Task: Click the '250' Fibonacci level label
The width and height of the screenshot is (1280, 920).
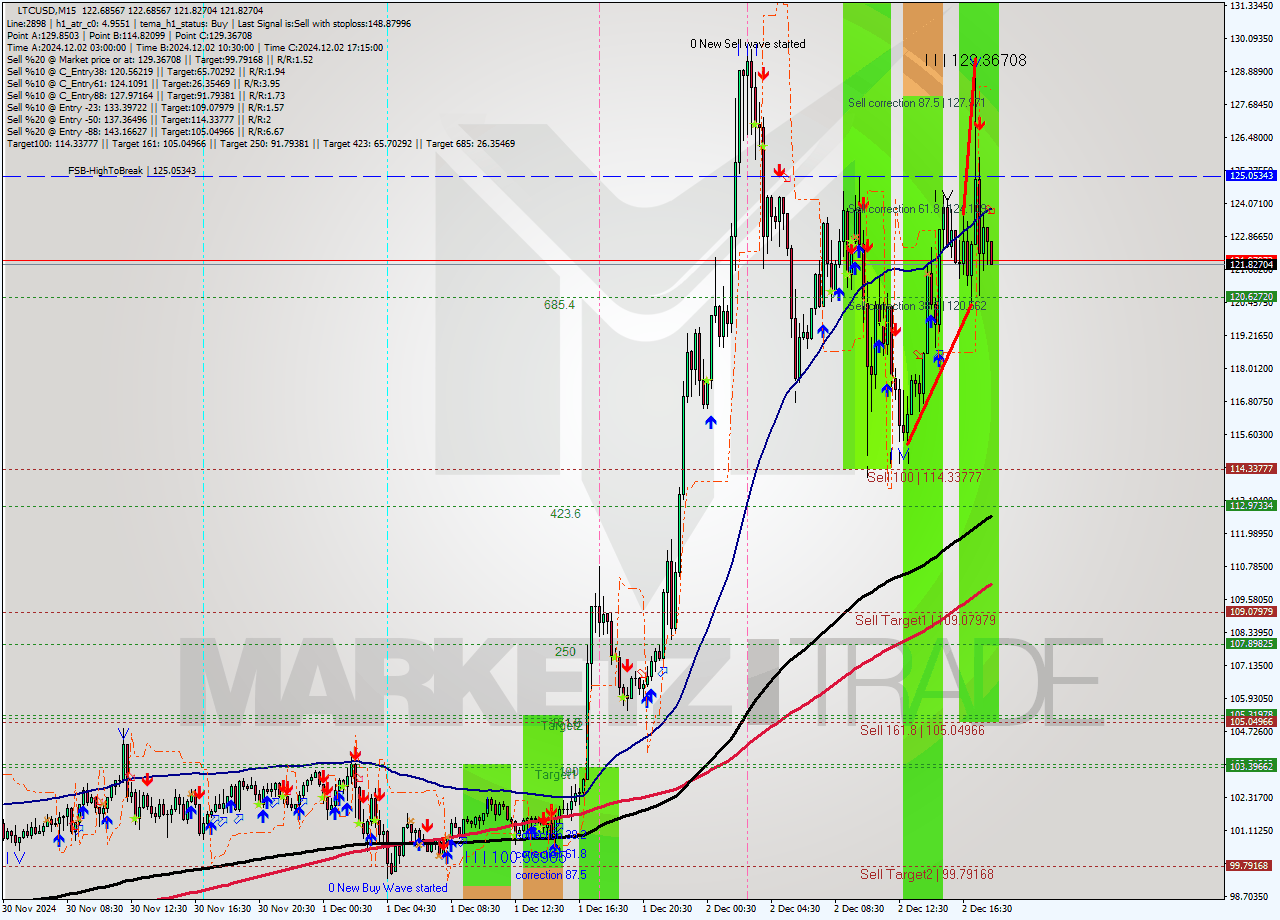Action: pyautogui.click(x=565, y=651)
